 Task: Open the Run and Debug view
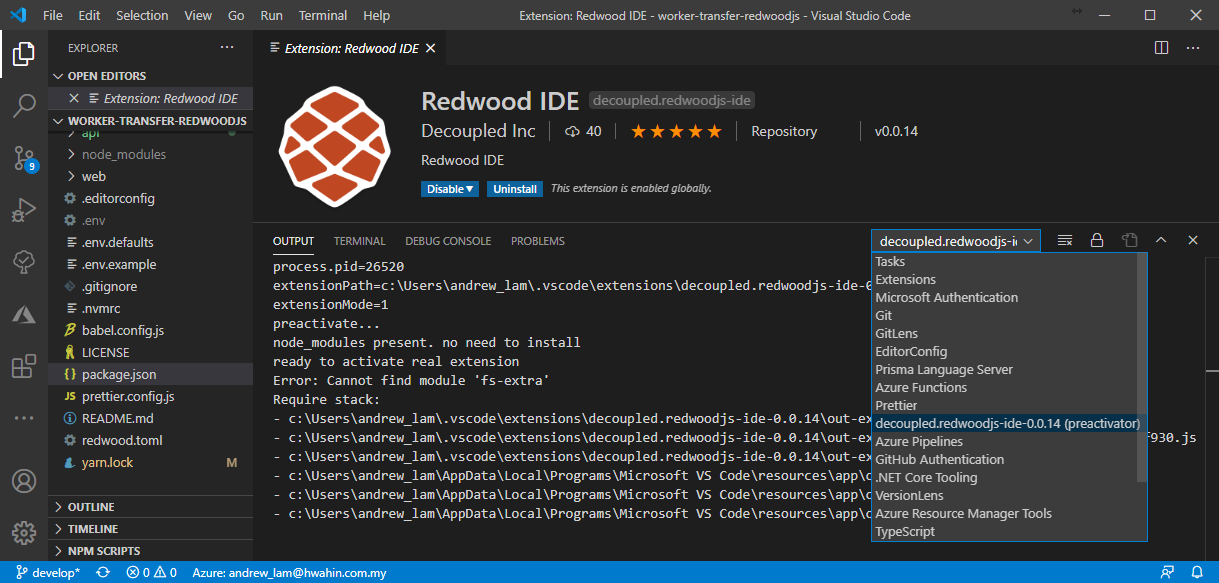click(24, 210)
